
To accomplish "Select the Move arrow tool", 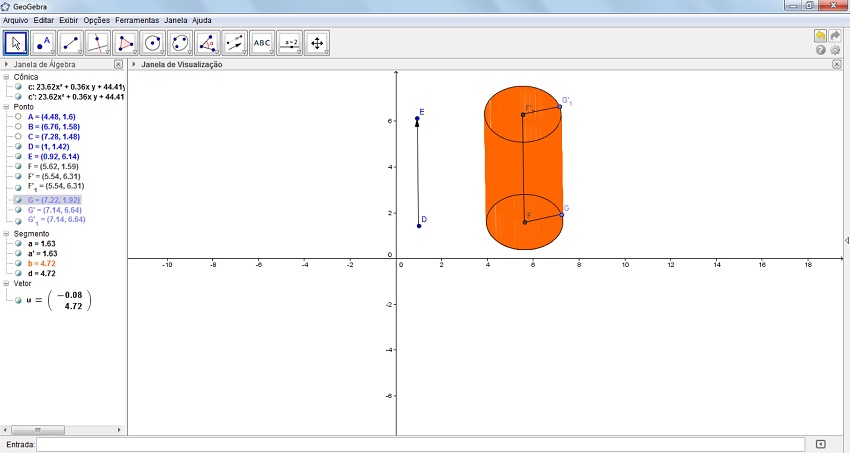I will [x=16, y=43].
